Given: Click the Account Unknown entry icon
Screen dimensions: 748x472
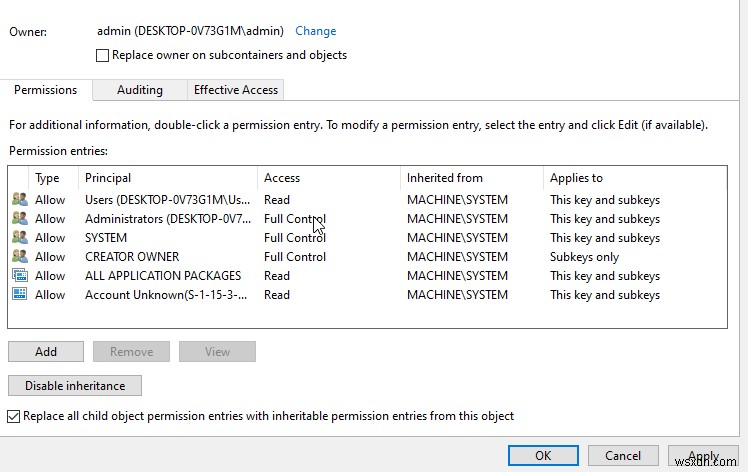Looking at the screenshot, I should click(x=20, y=295).
